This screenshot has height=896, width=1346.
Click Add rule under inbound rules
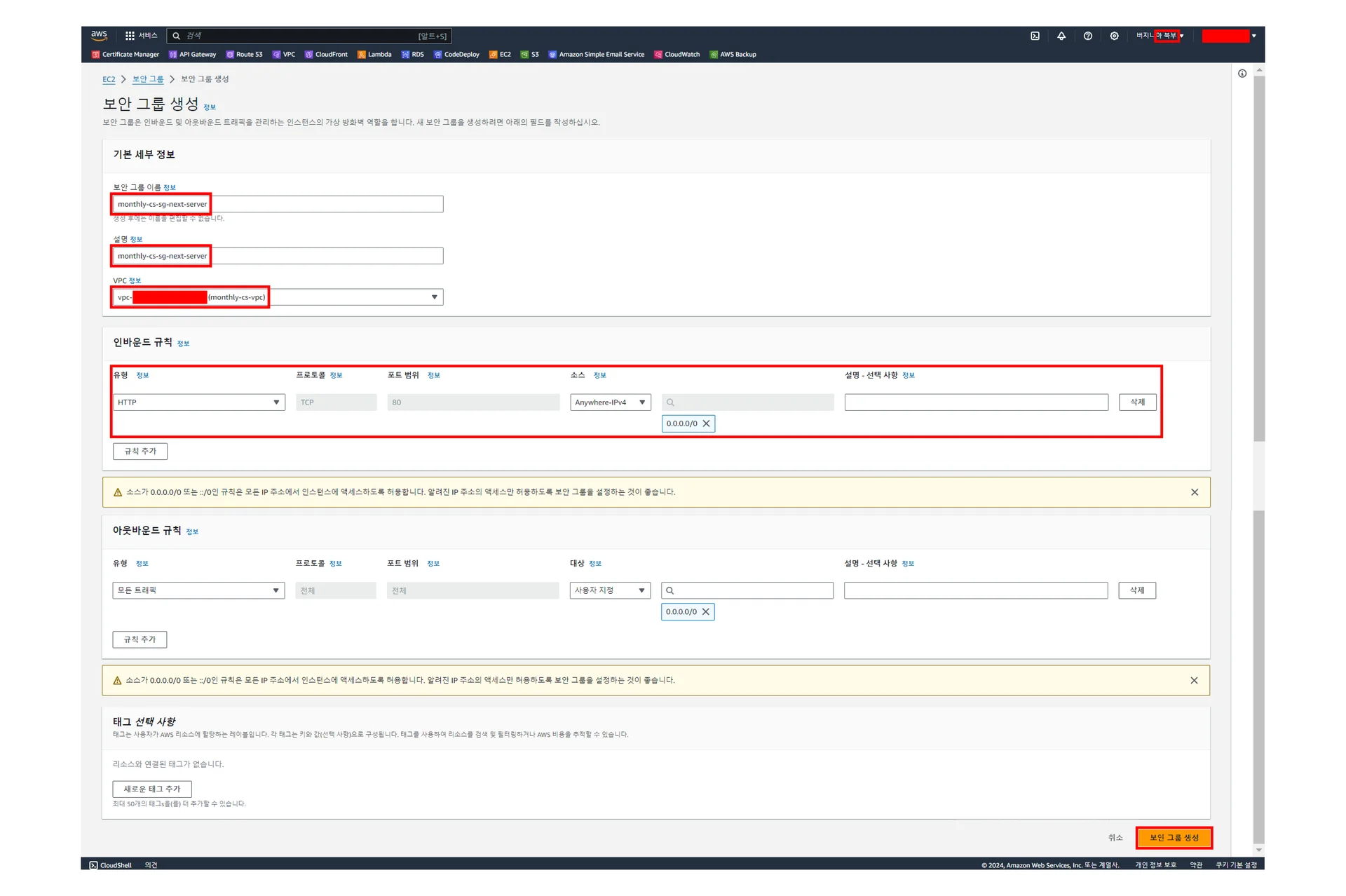click(140, 451)
